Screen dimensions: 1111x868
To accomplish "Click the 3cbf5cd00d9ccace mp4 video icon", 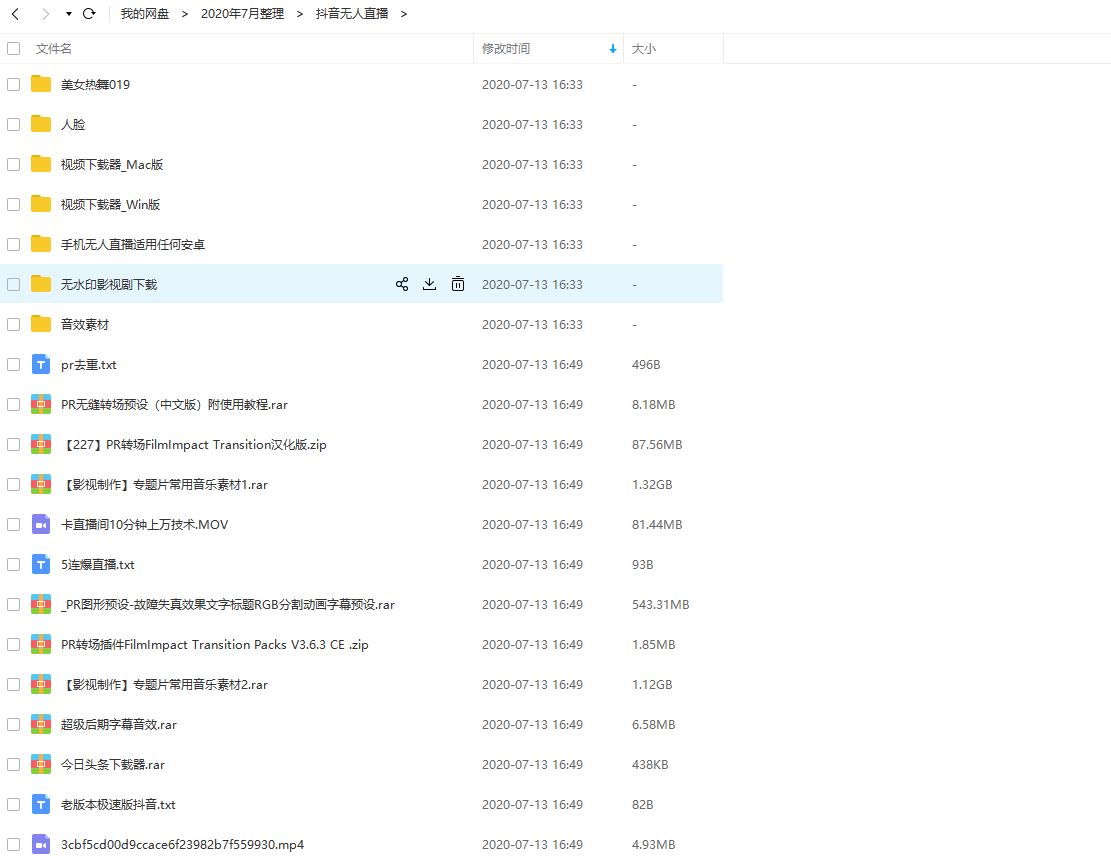I will tap(41, 845).
